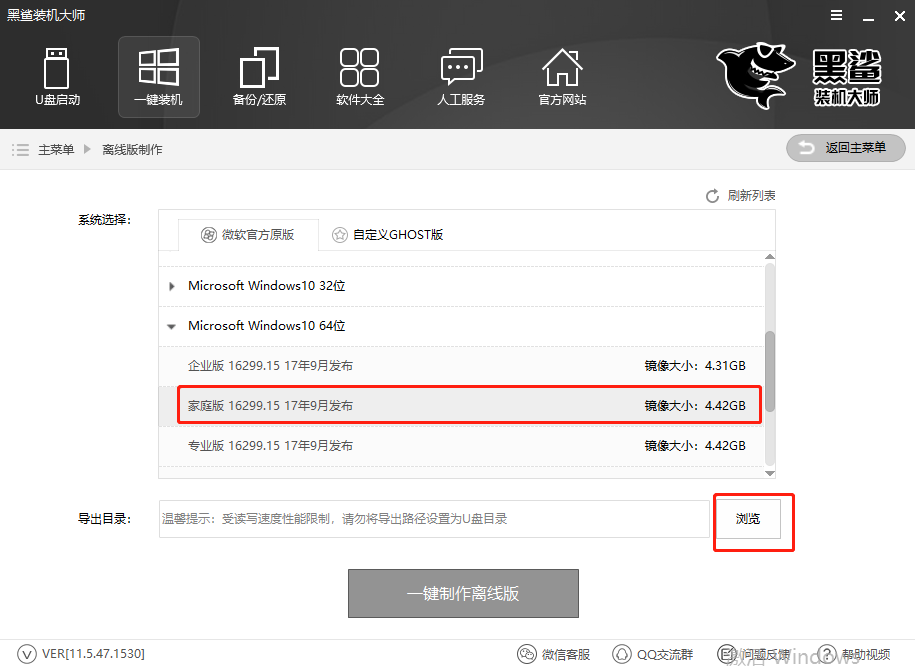Open the 软件大全 panel
Viewport: 915px width, 666px height.
tap(360, 77)
